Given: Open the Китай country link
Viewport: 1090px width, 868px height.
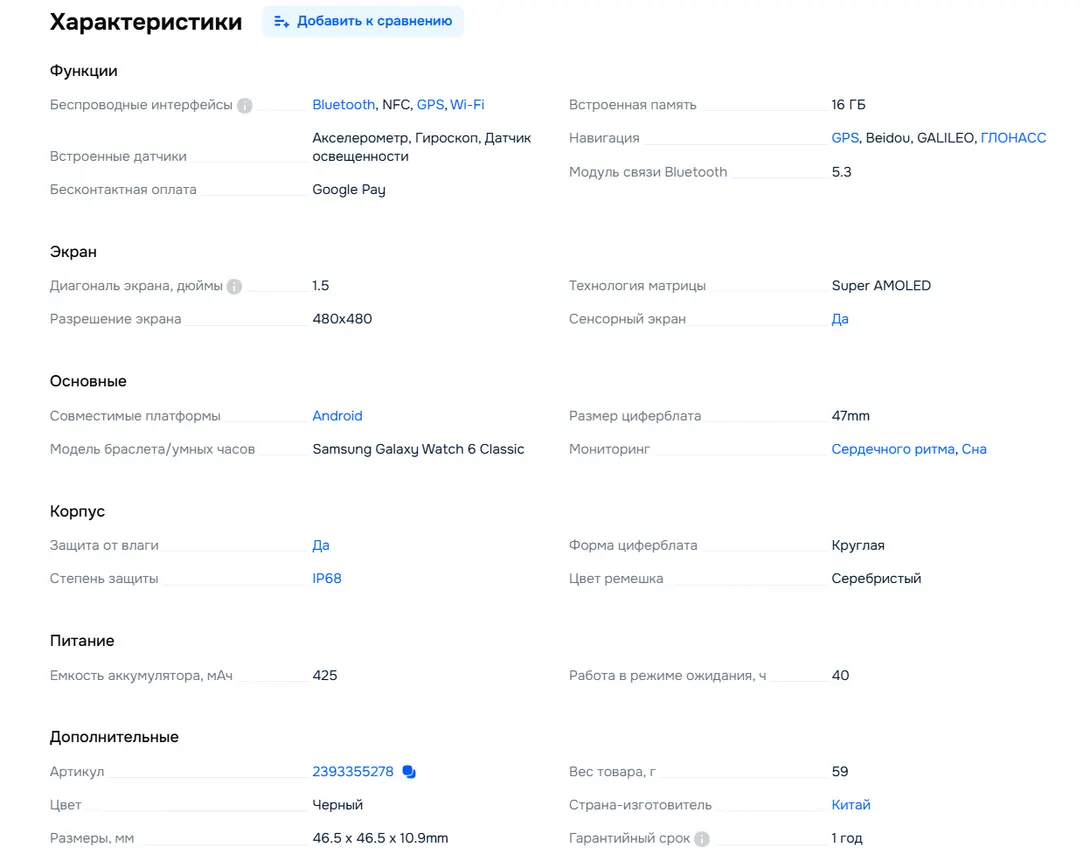Looking at the screenshot, I should point(851,805).
